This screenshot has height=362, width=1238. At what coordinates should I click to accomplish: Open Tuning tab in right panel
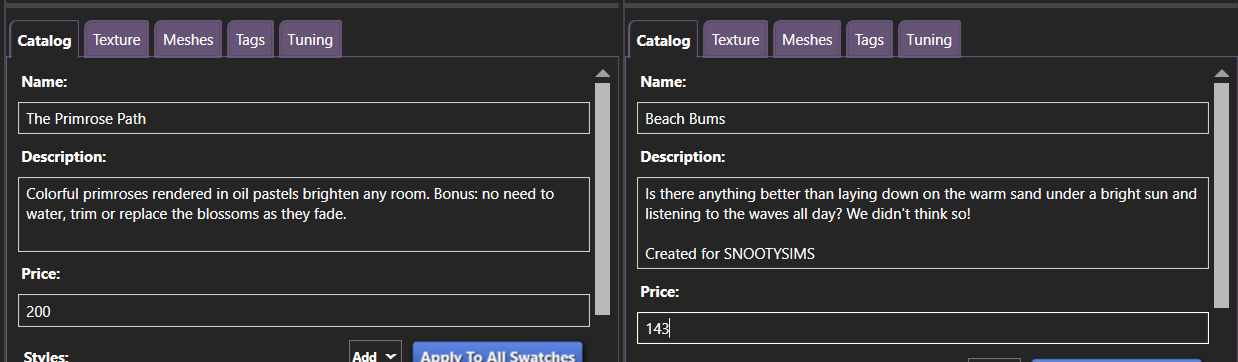tap(929, 39)
